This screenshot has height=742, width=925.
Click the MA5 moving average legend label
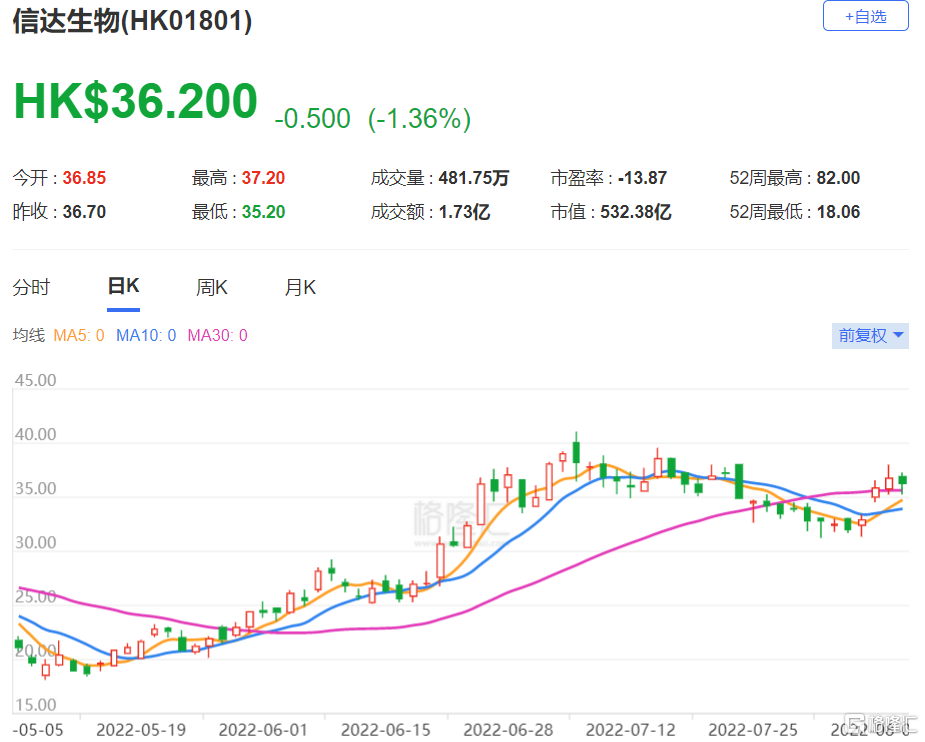point(78,336)
